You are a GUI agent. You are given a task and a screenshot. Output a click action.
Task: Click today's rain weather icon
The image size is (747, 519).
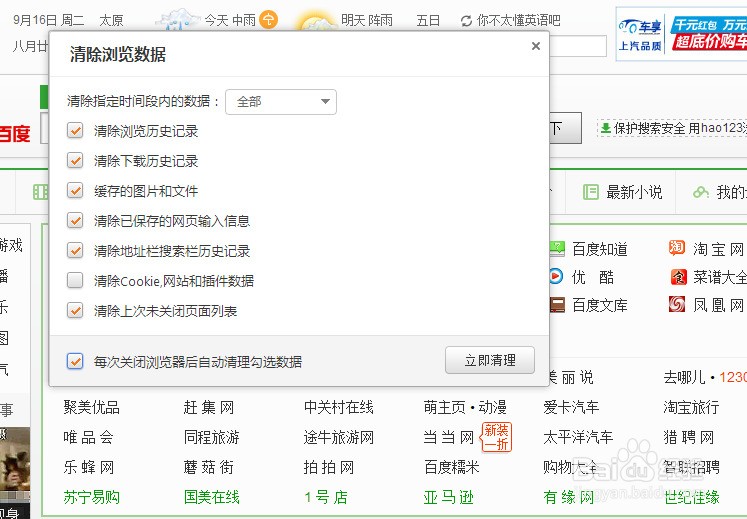tap(176, 20)
